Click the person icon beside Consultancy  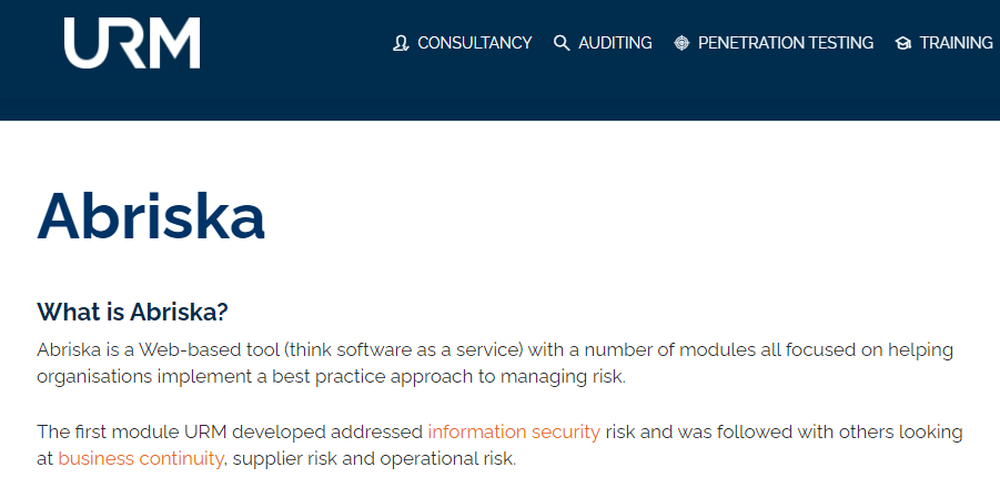401,43
